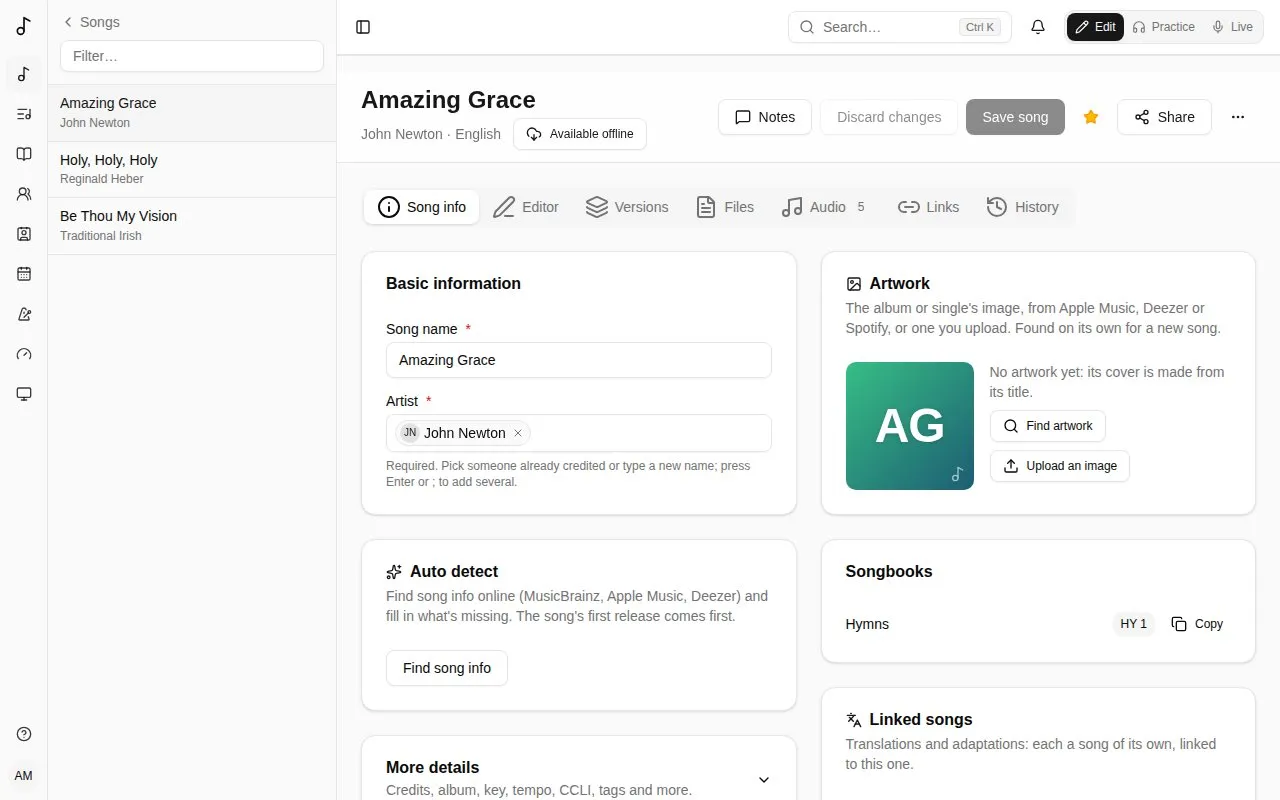Open the monitor icon in the sidebar
This screenshot has width=1280, height=800.
tap(24, 394)
